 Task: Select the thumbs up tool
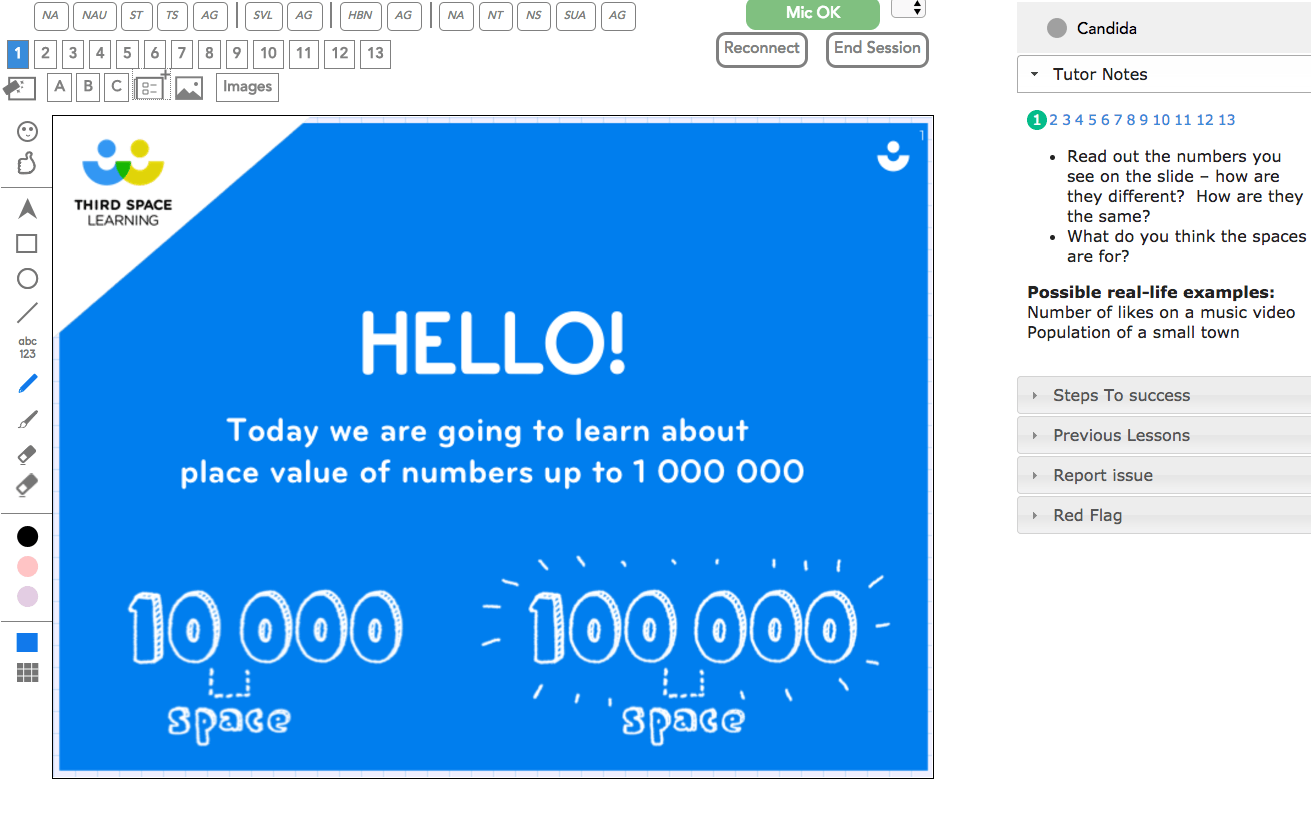[28, 162]
